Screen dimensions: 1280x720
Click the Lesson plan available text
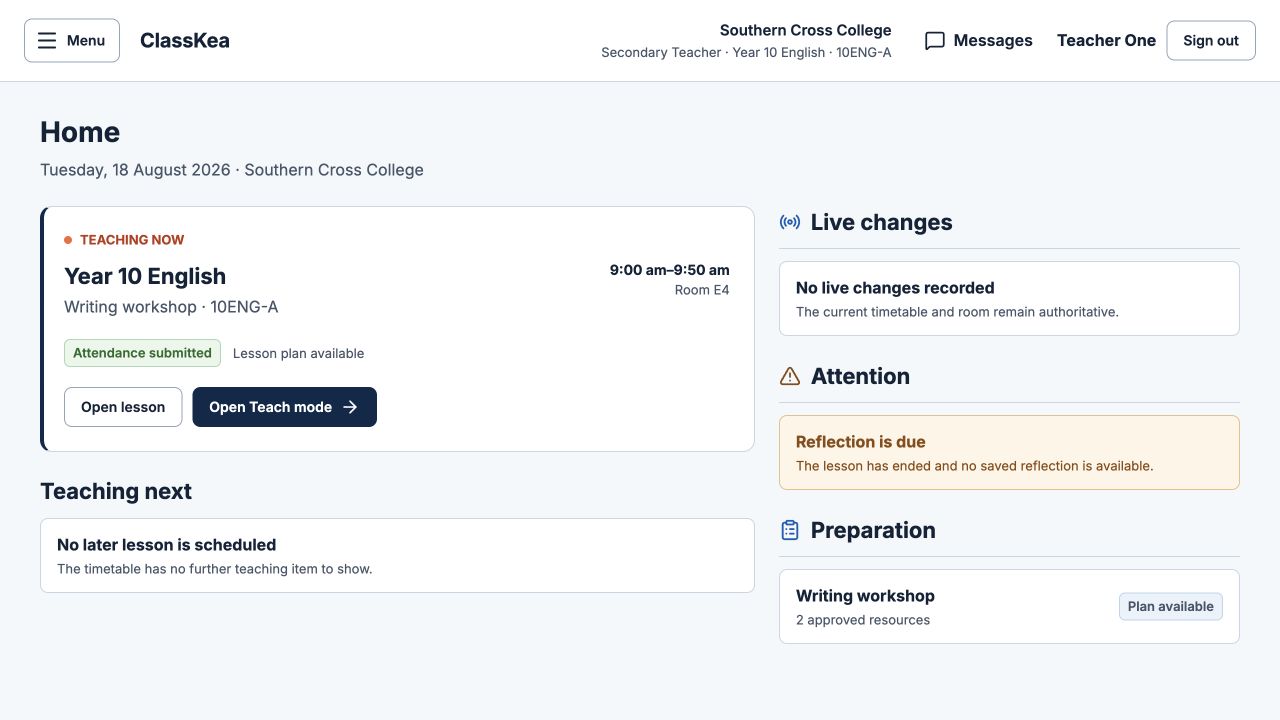[298, 353]
